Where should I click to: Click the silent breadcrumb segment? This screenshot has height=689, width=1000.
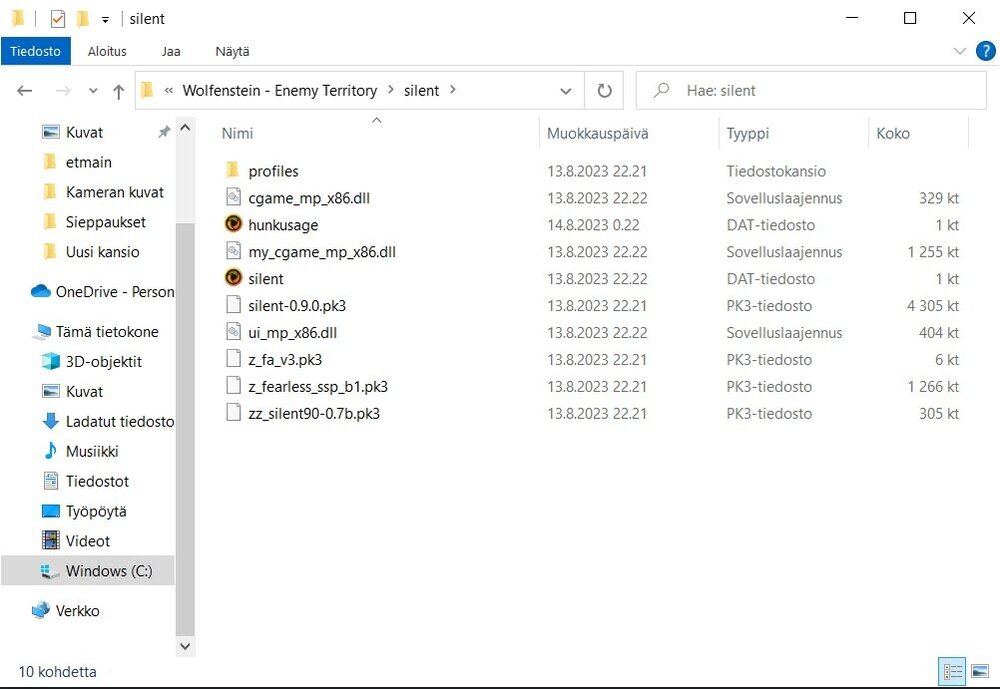(422, 91)
